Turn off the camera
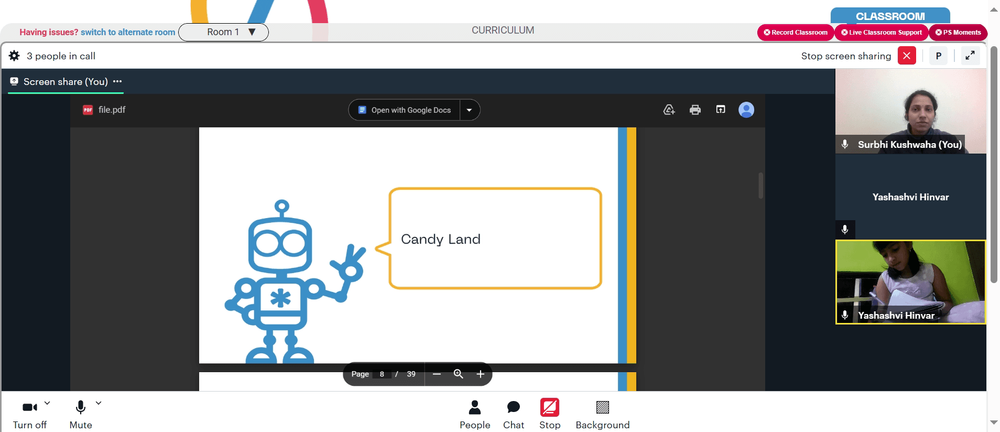Image resolution: width=1000 pixels, height=432 pixels. pyautogui.click(x=29, y=415)
